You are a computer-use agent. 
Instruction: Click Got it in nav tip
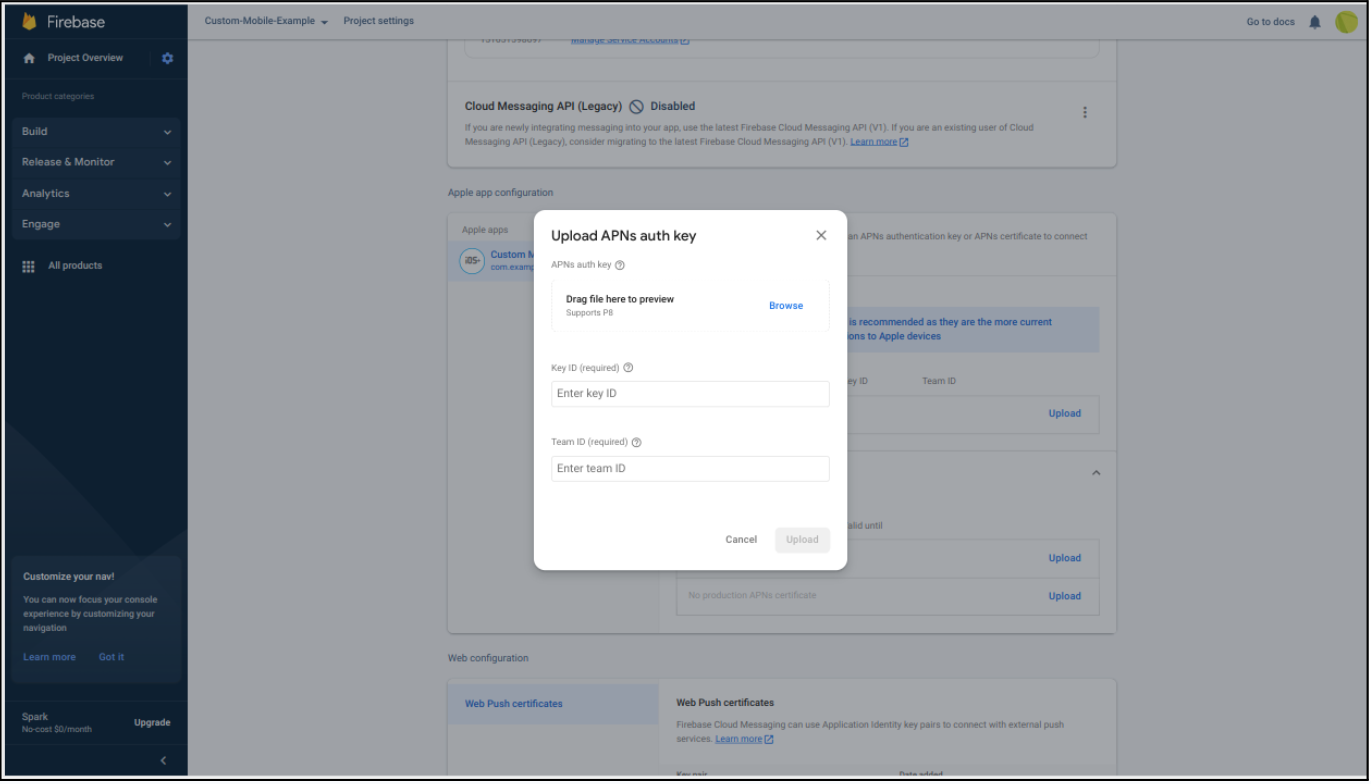tap(111, 657)
